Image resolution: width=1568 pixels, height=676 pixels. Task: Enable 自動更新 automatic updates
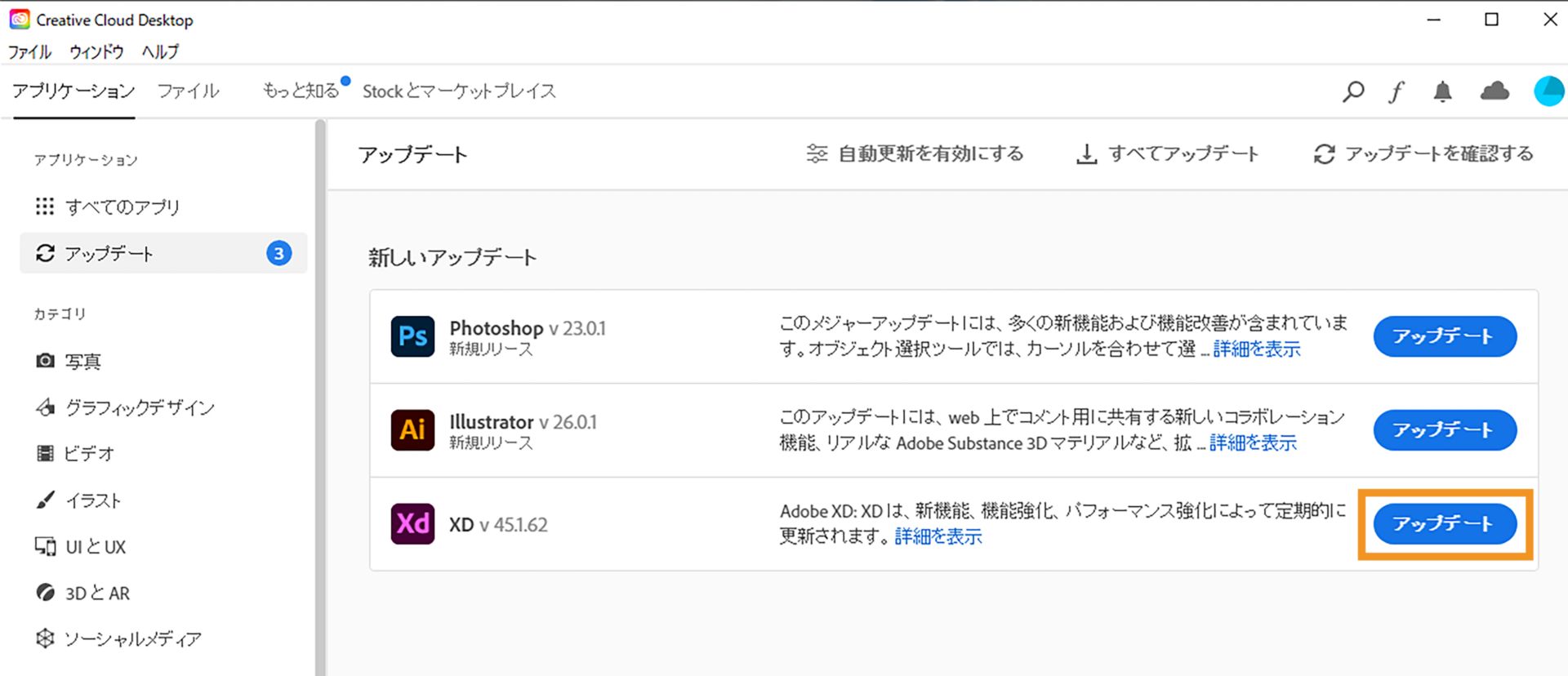(915, 153)
